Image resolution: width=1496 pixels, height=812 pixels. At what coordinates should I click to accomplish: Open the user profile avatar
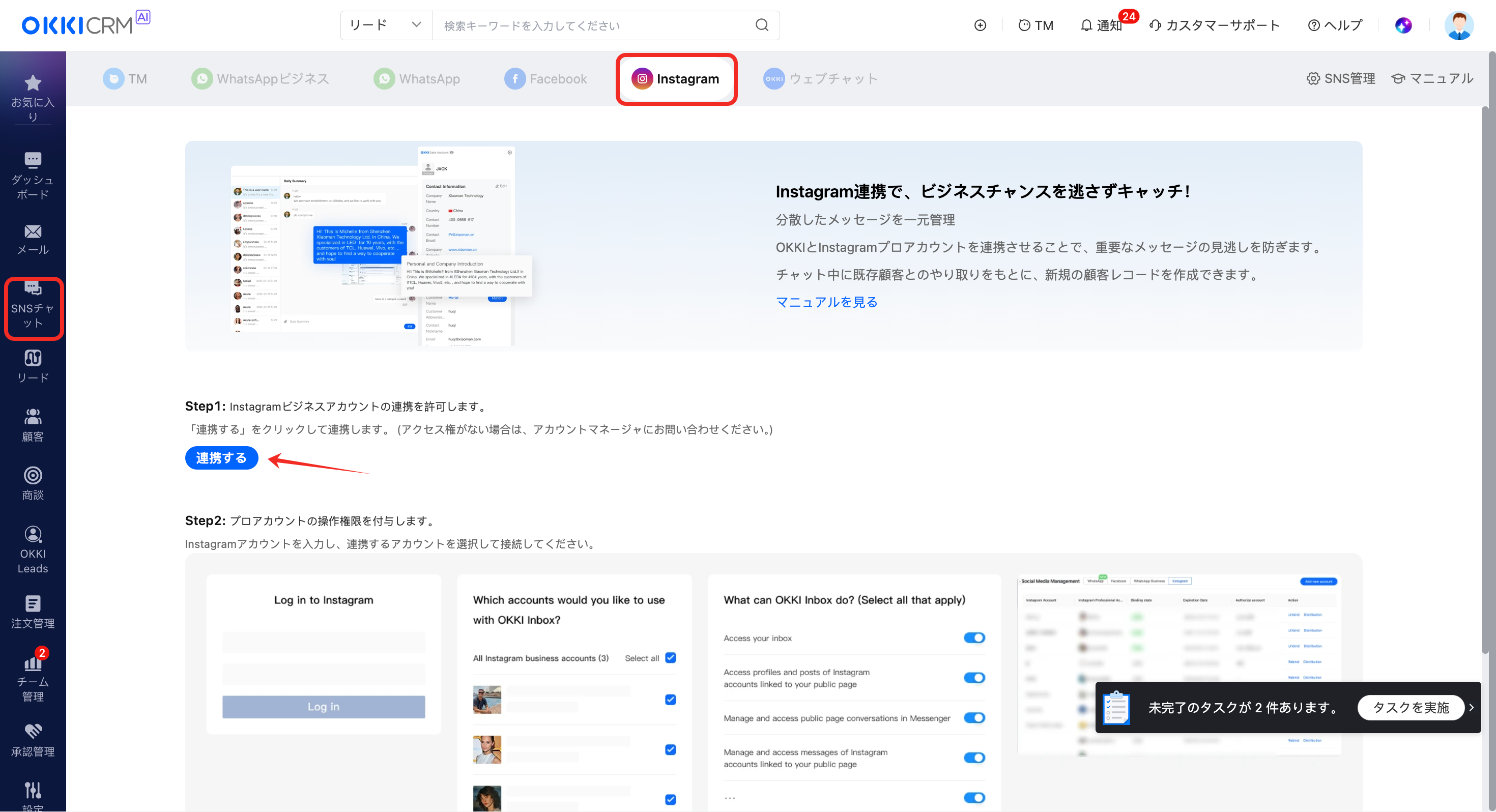(1459, 25)
